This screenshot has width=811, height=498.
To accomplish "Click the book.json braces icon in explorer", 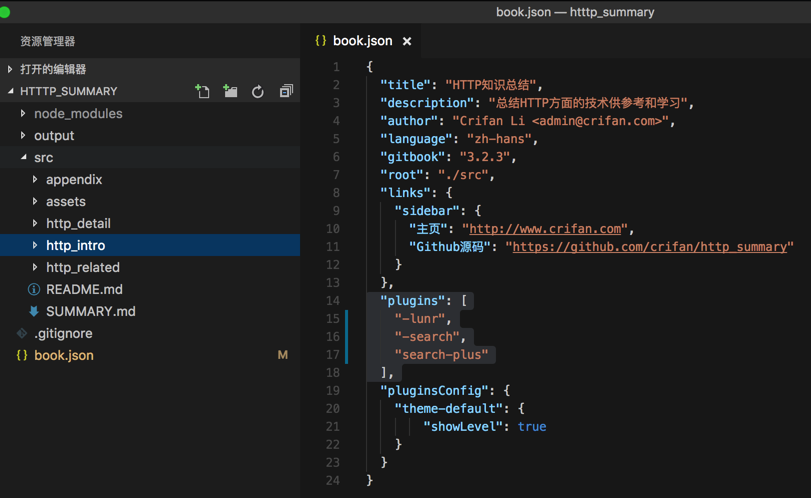I will click(22, 355).
